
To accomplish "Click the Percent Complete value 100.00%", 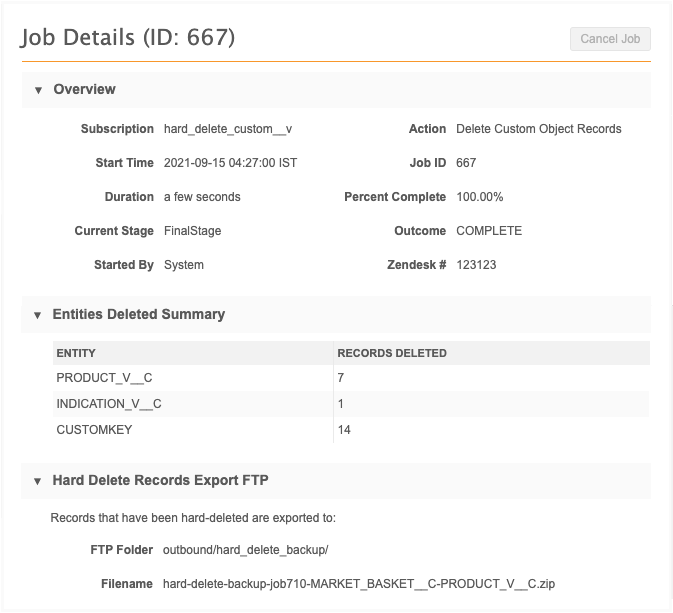I will tap(480, 197).
